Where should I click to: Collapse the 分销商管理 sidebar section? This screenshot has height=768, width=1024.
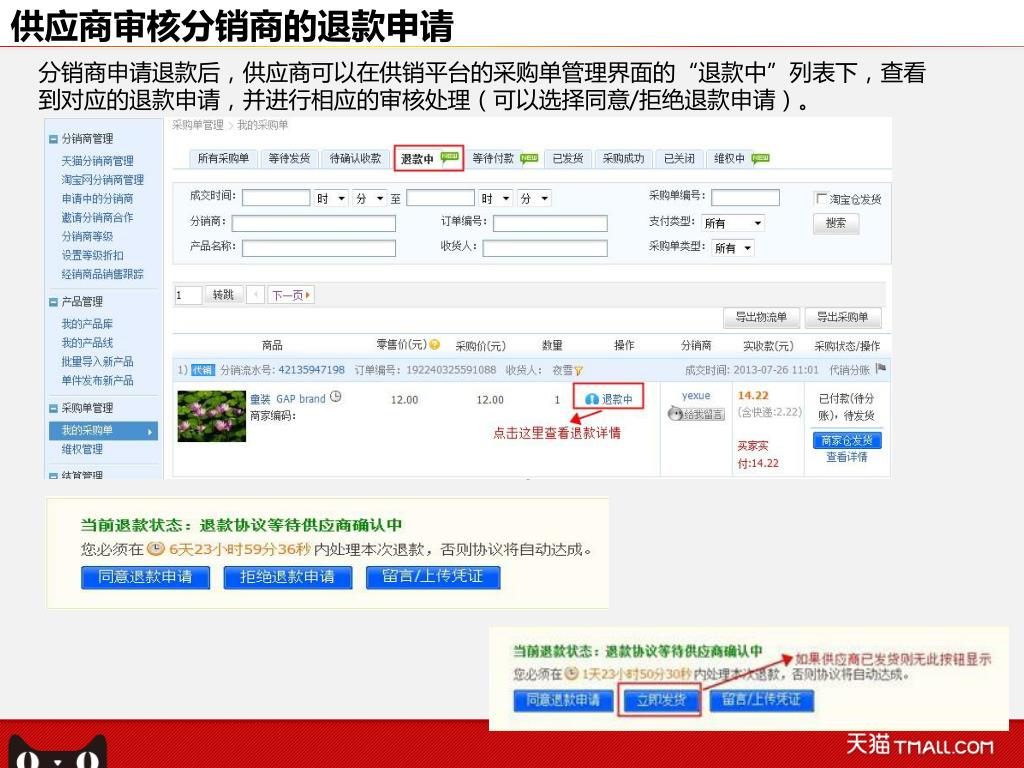tap(54, 139)
